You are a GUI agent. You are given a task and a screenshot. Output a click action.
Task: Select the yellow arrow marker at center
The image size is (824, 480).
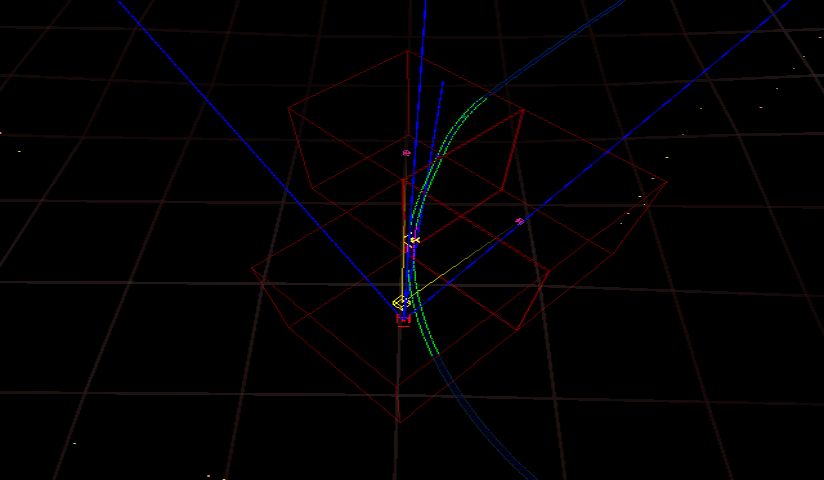412,240
